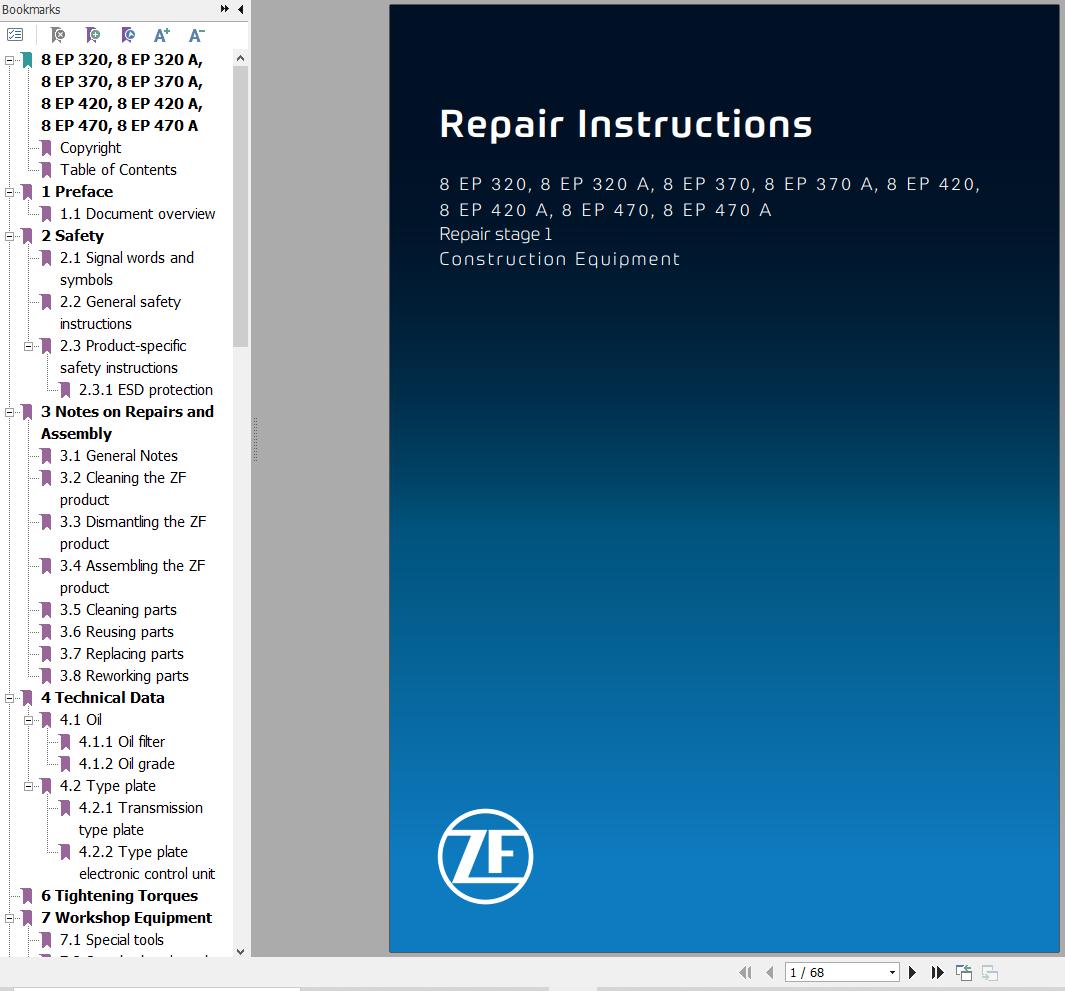Image resolution: width=1065 pixels, height=991 pixels.
Task: Open the Table of Contents bookmark
Action: coord(120,169)
